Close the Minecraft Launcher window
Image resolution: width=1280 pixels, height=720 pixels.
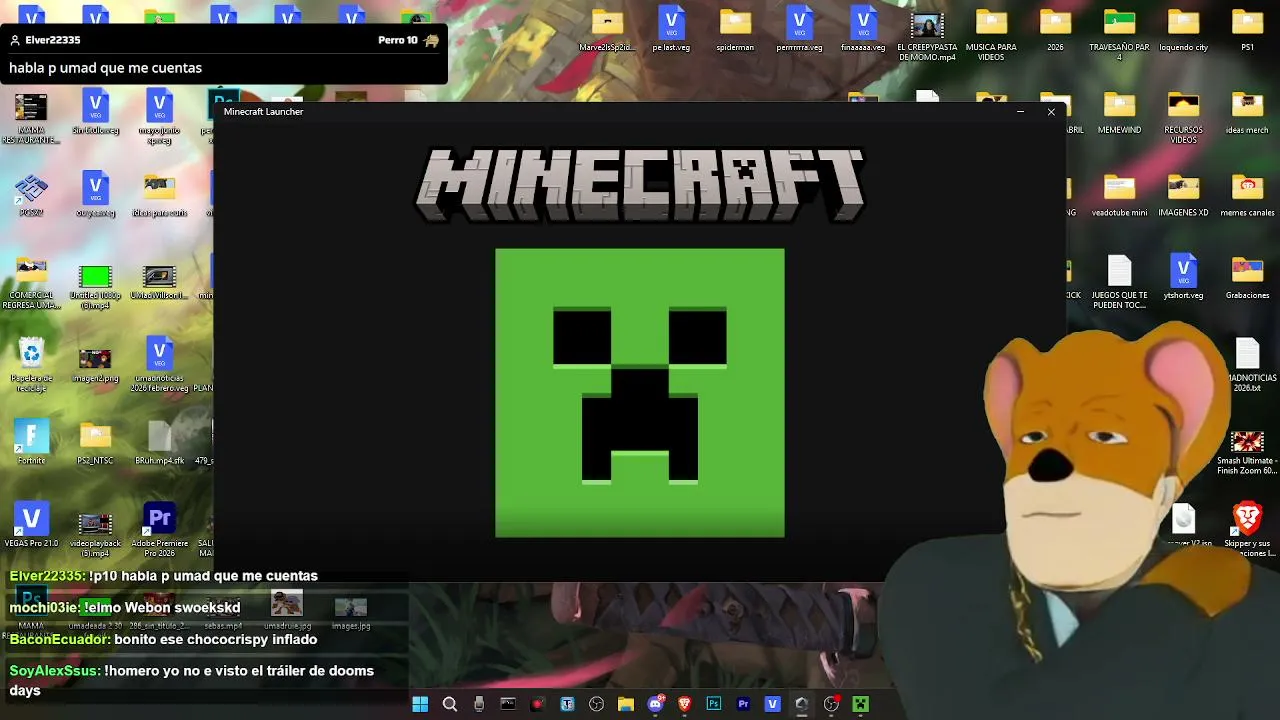(1051, 112)
